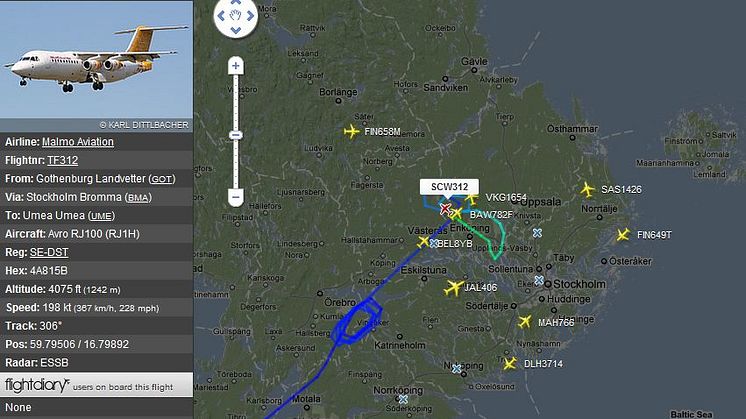The height and width of the screenshot is (419, 746).
Task: Click the red SCW312 selected aircraft
Action: click(445, 208)
